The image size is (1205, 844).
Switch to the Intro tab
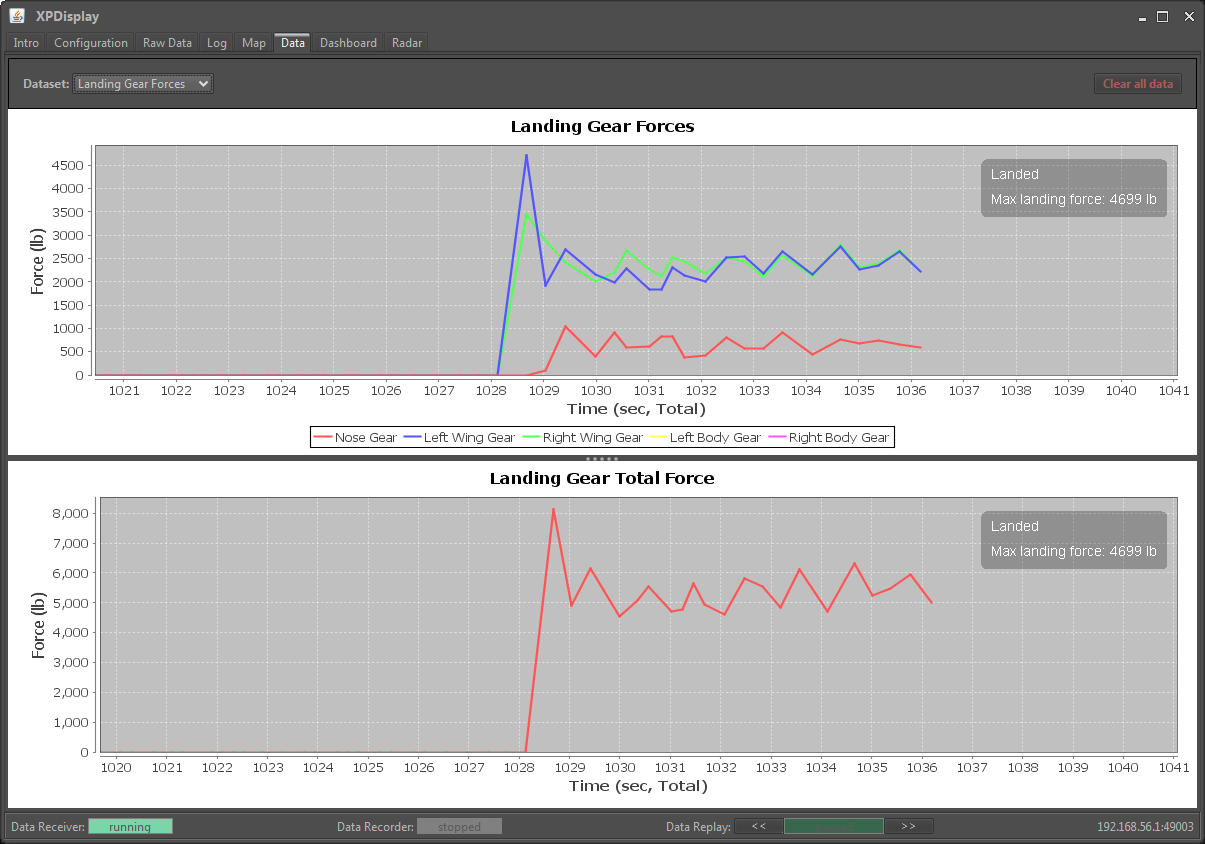tap(26, 43)
